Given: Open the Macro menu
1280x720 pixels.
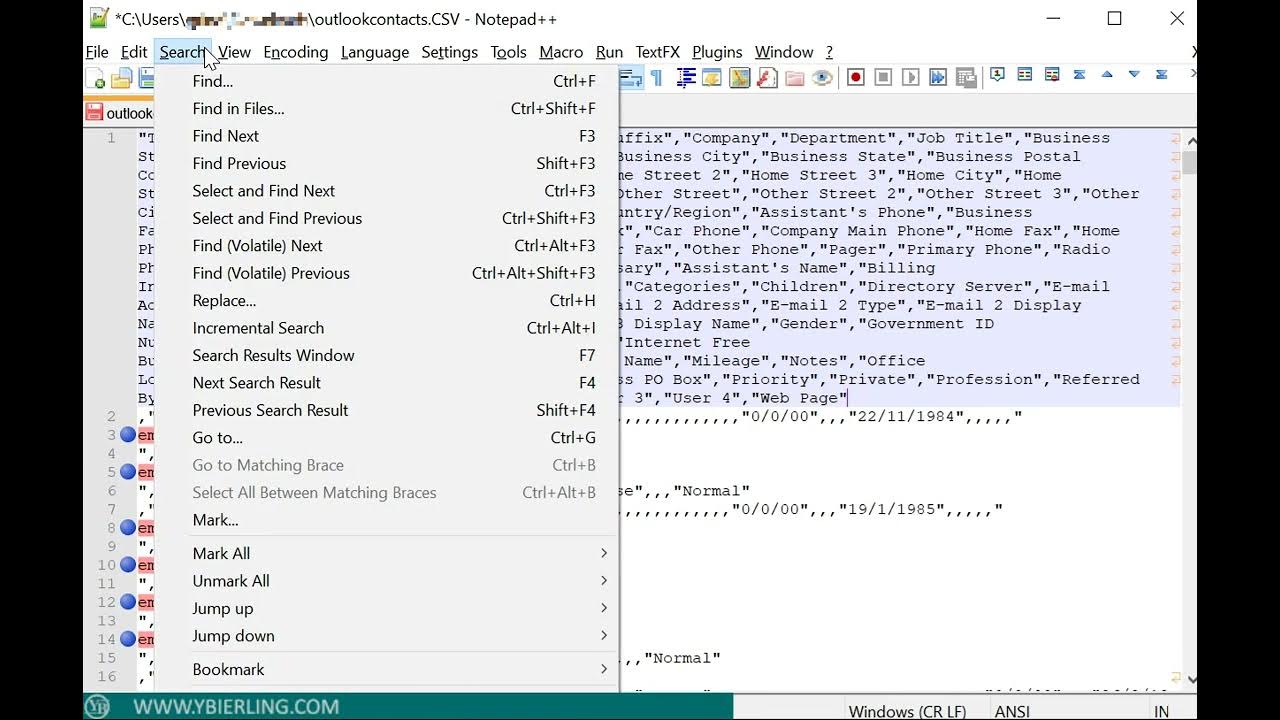Looking at the screenshot, I should [561, 52].
